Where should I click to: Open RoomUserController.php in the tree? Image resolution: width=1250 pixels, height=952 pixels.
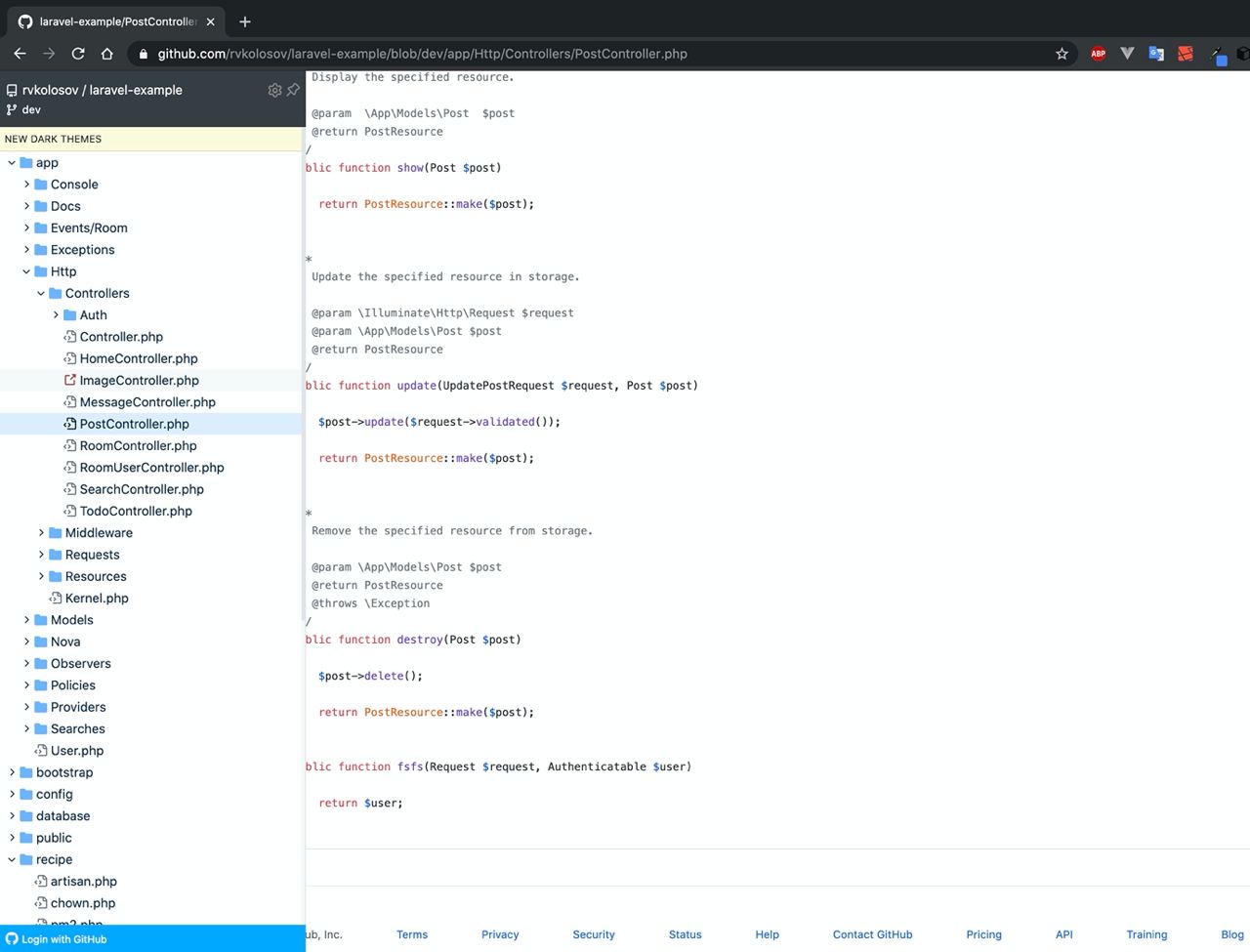(152, 468)
